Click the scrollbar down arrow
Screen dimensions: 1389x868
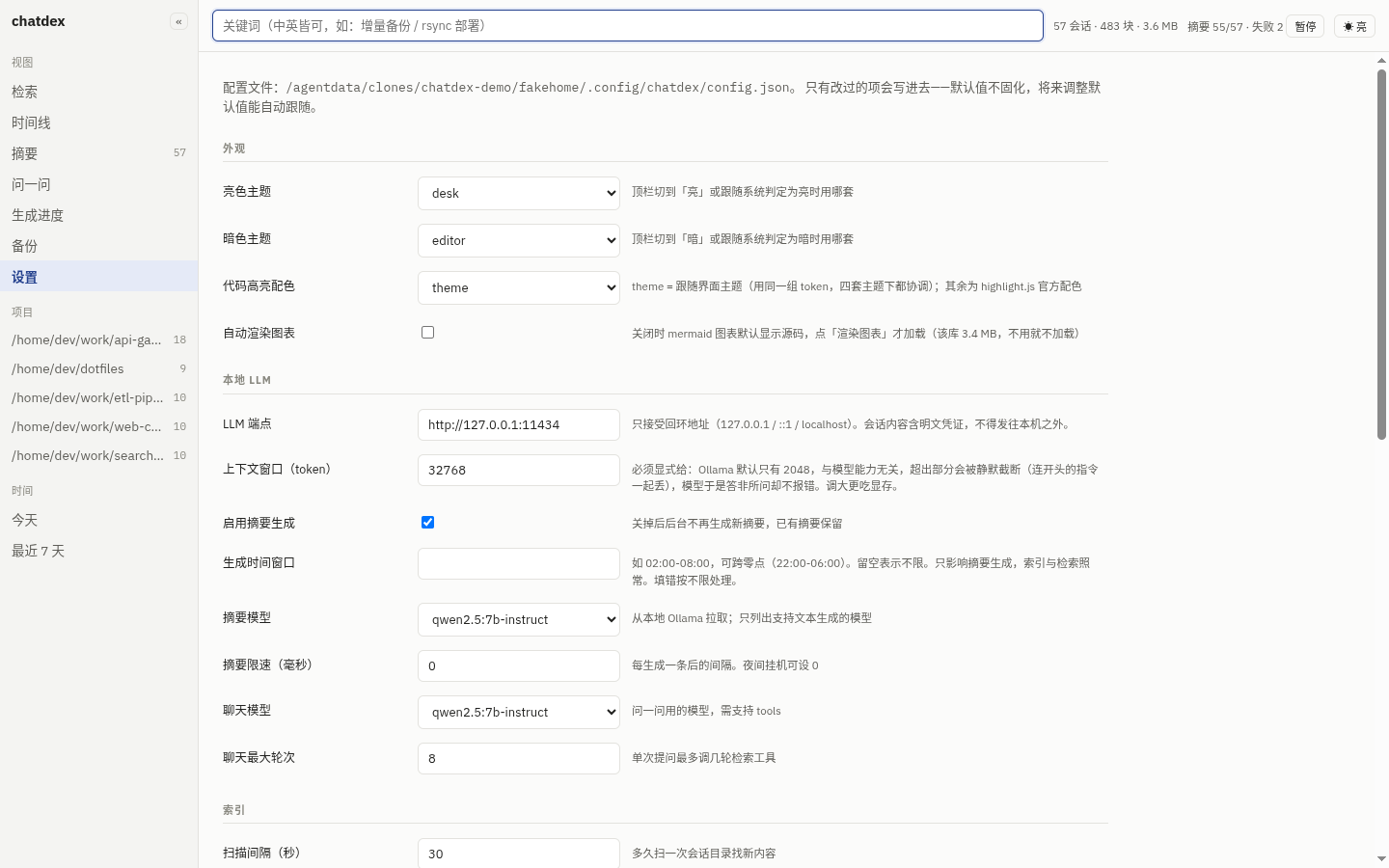click(1381, 858)
